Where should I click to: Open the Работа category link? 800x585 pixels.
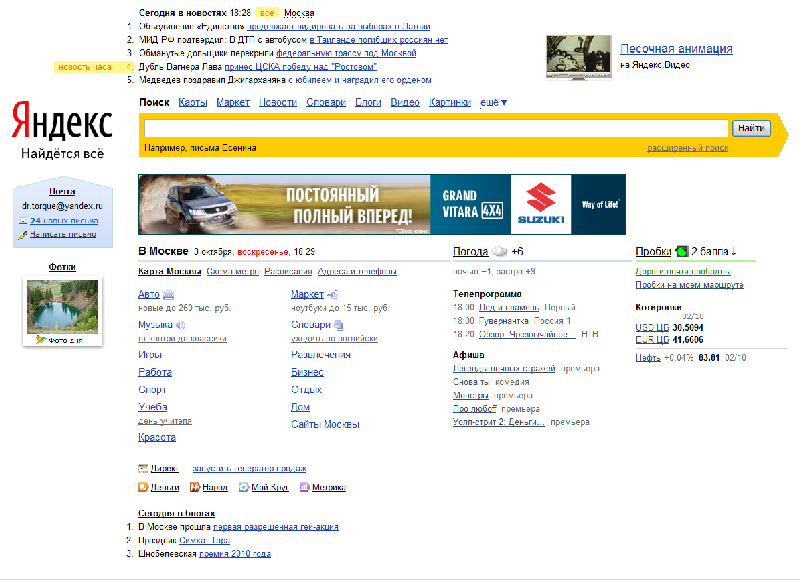coord(155,372)
